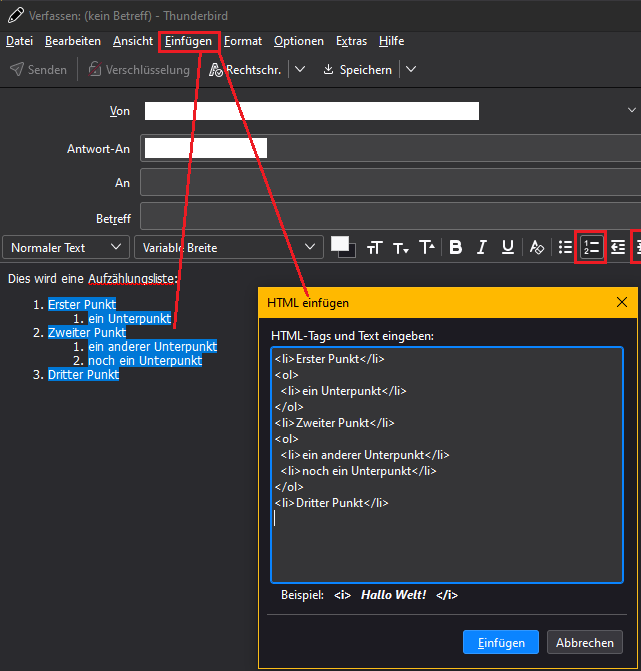The image size is (641, 671).
Task: Open the Variable Breite font dropdown
Action: click(230, 247)
